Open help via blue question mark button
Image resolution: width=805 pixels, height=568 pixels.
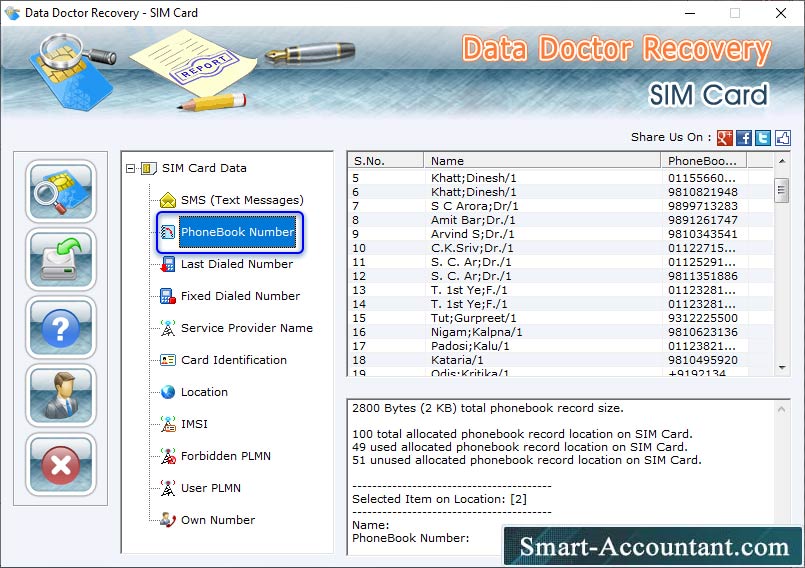[x=61, y=328]
